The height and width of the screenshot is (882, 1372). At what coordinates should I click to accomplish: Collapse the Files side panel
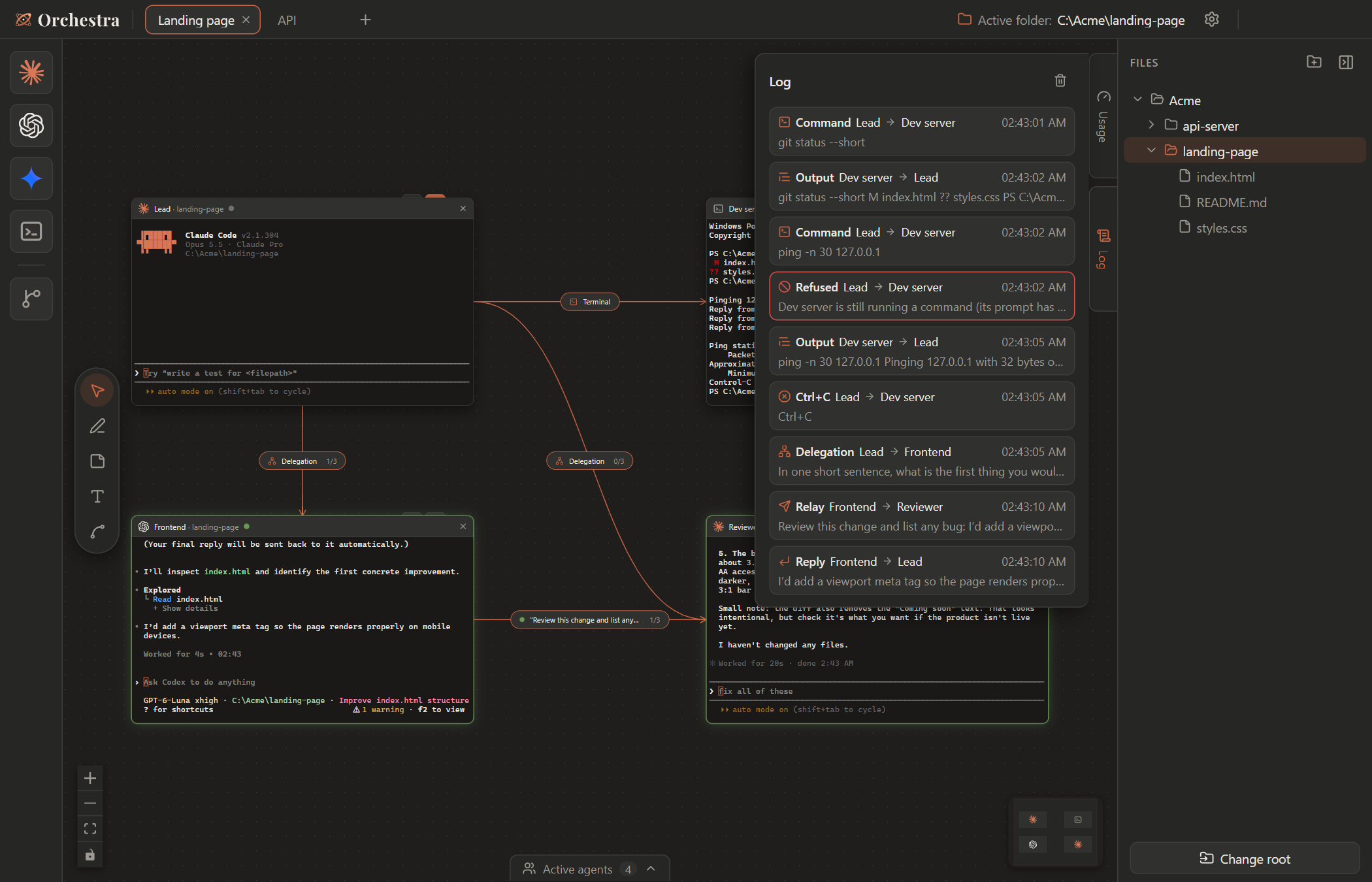1346,62
